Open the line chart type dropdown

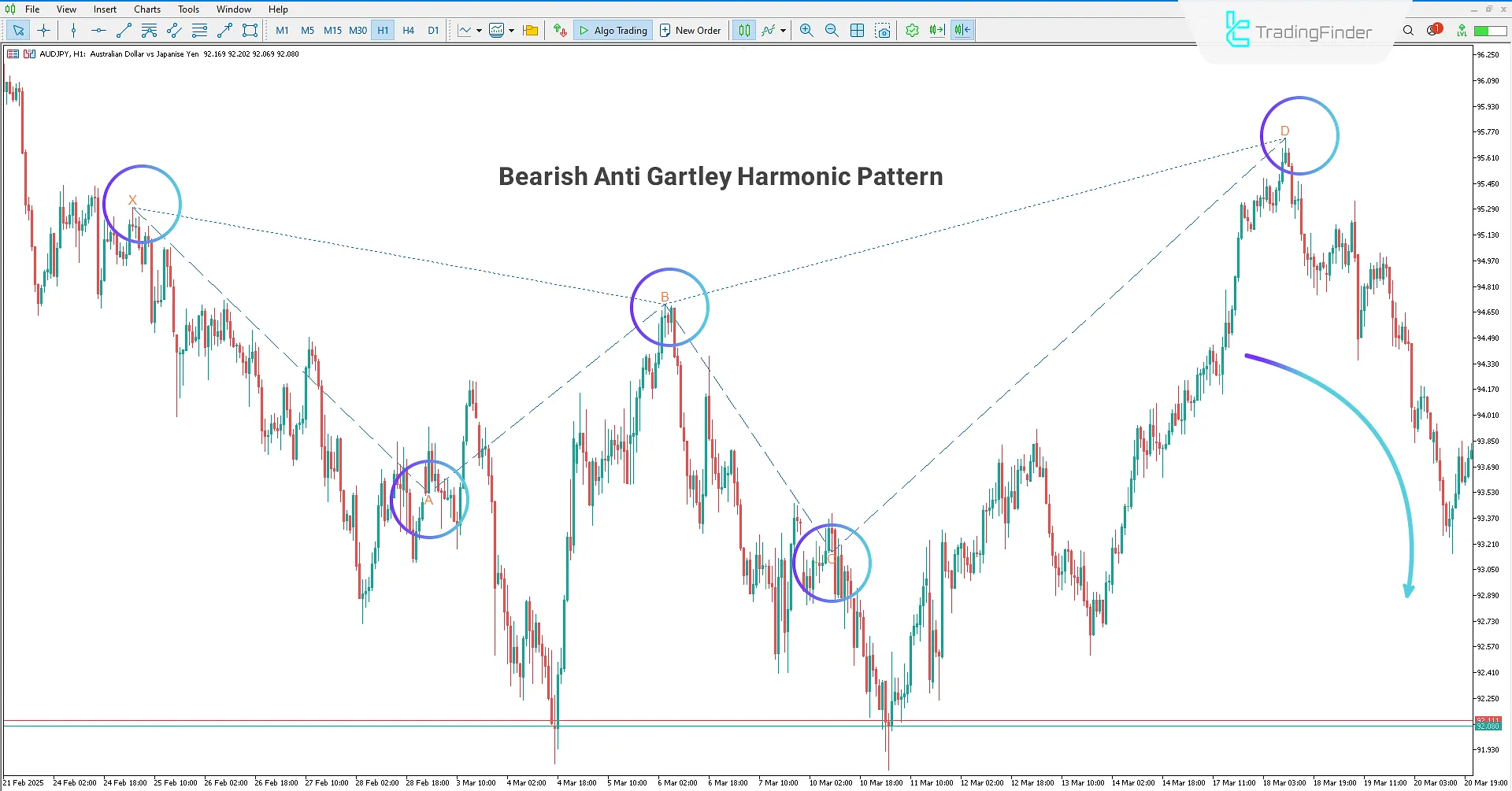click(x=477, y=30)
